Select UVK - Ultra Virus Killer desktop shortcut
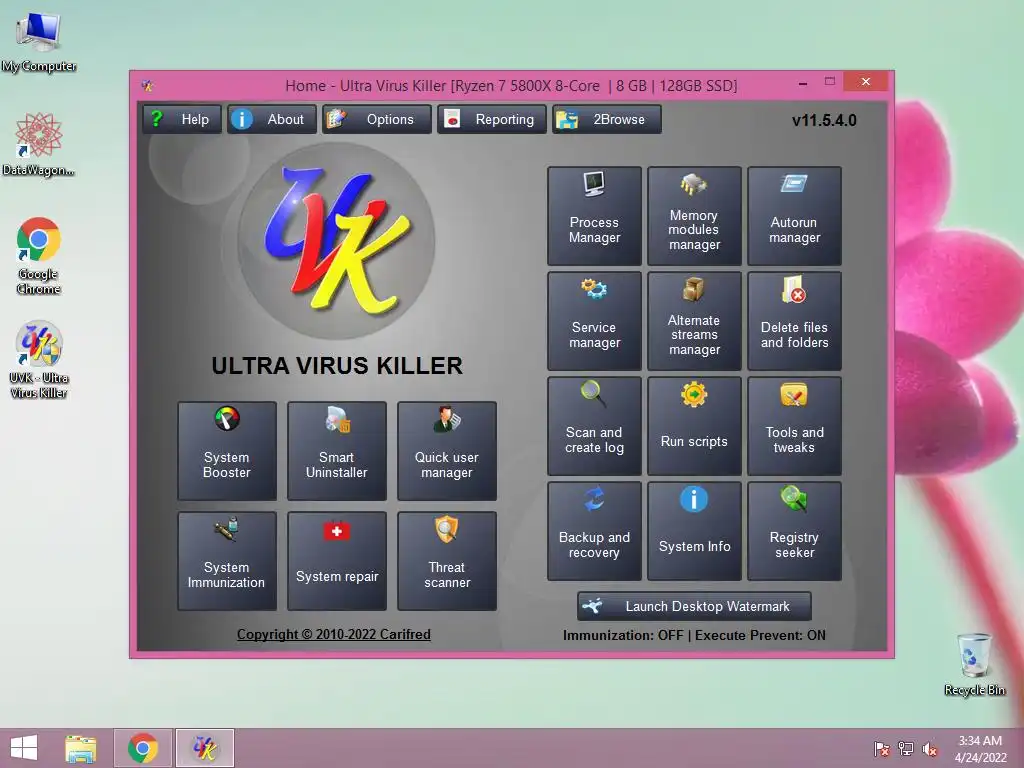Image resolution: width=1024 pixels, height=768 pixels. click(39, 360)
